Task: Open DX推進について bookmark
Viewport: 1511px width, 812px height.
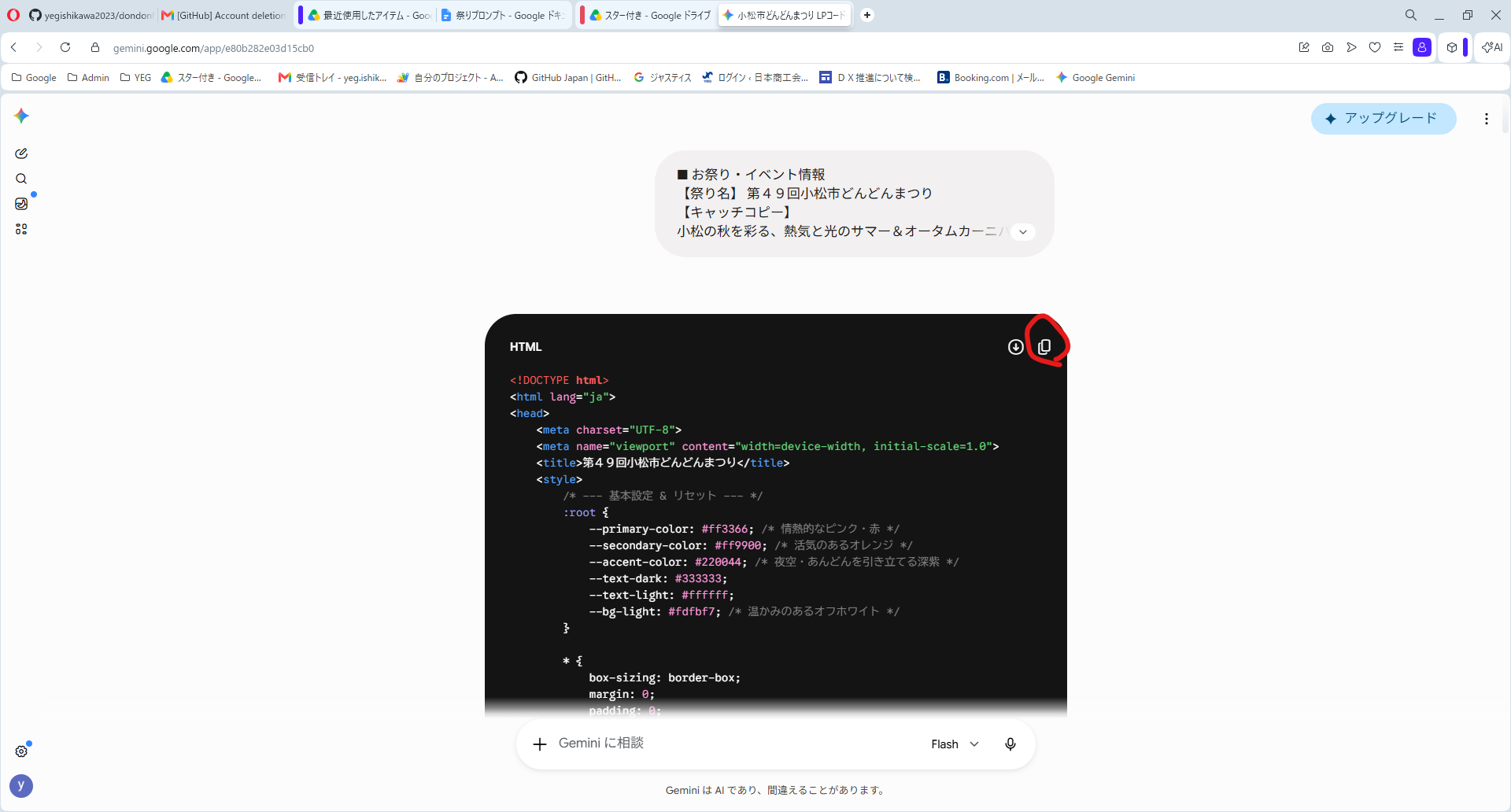Action: pyautogui.click(x=870, y=77)
